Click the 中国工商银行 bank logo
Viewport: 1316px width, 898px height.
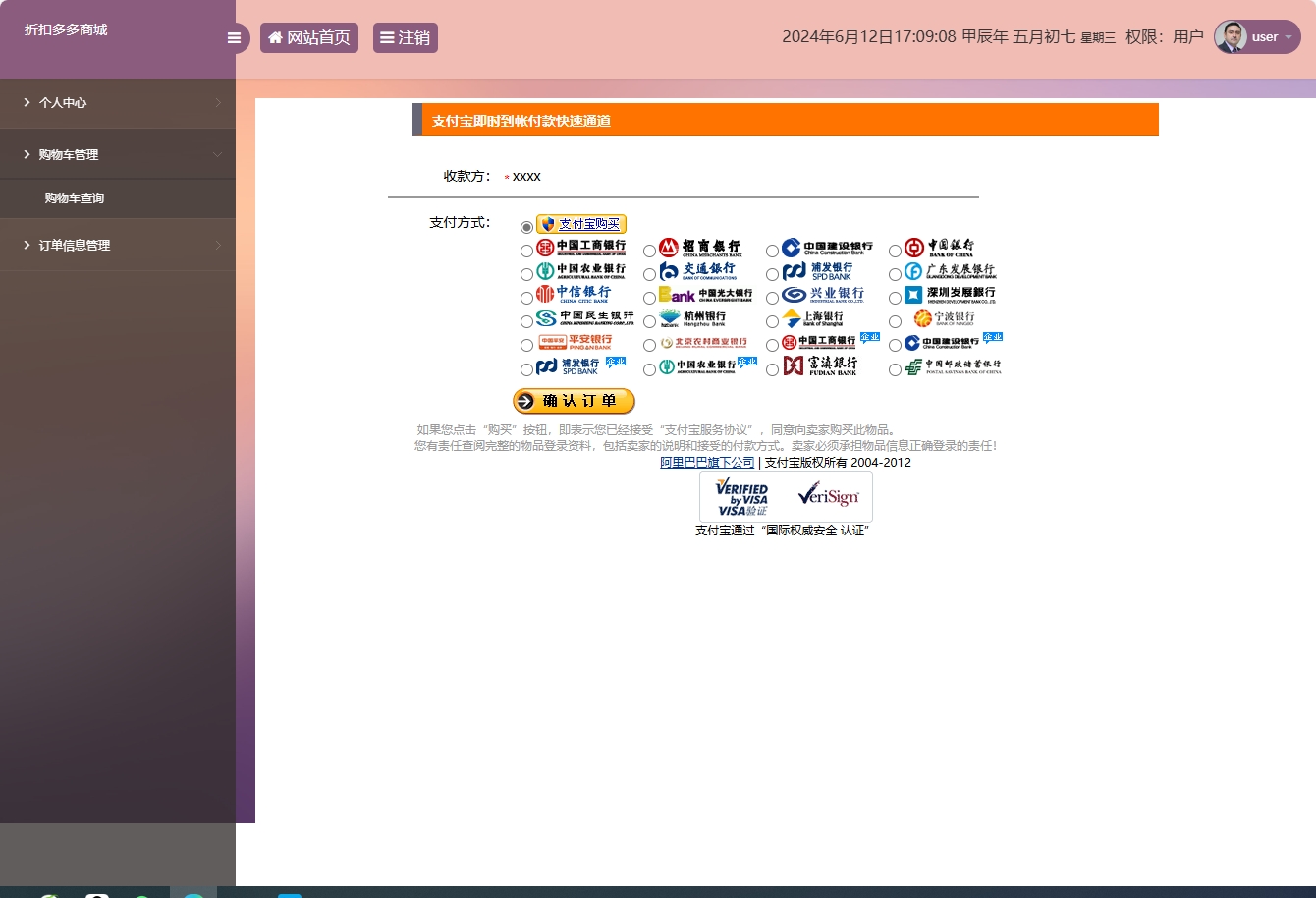tap(581, 248)
